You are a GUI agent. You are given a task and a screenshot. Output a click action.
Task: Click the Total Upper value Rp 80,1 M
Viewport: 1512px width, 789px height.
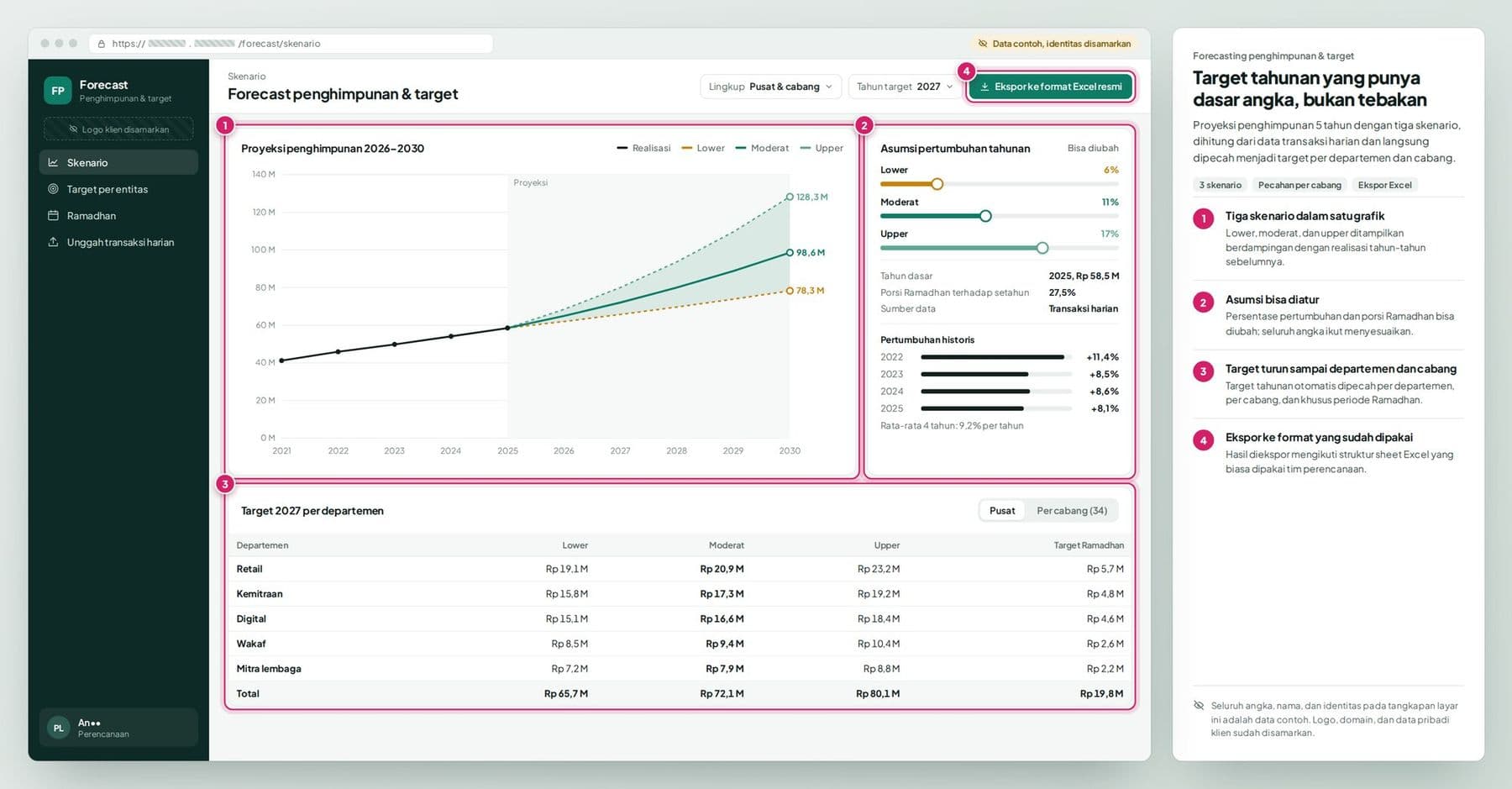point(878,694)
